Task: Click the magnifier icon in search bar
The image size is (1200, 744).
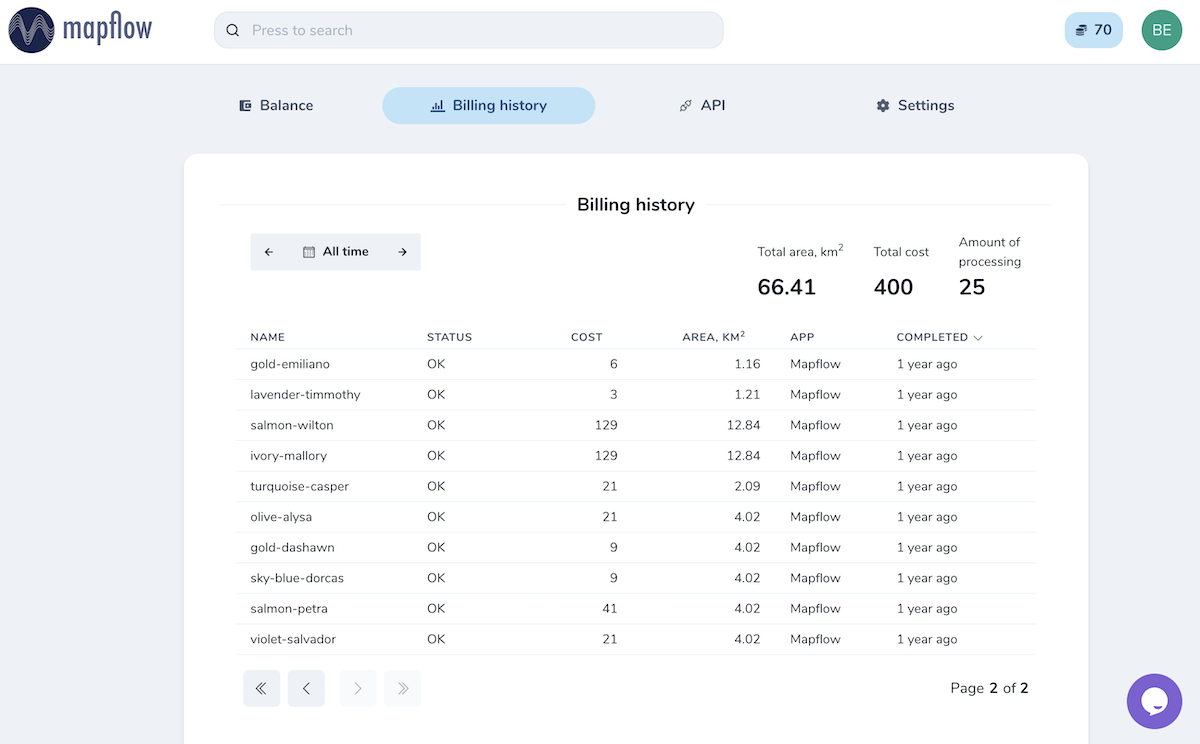Action: pyautogui.click(x=233, y=30)
